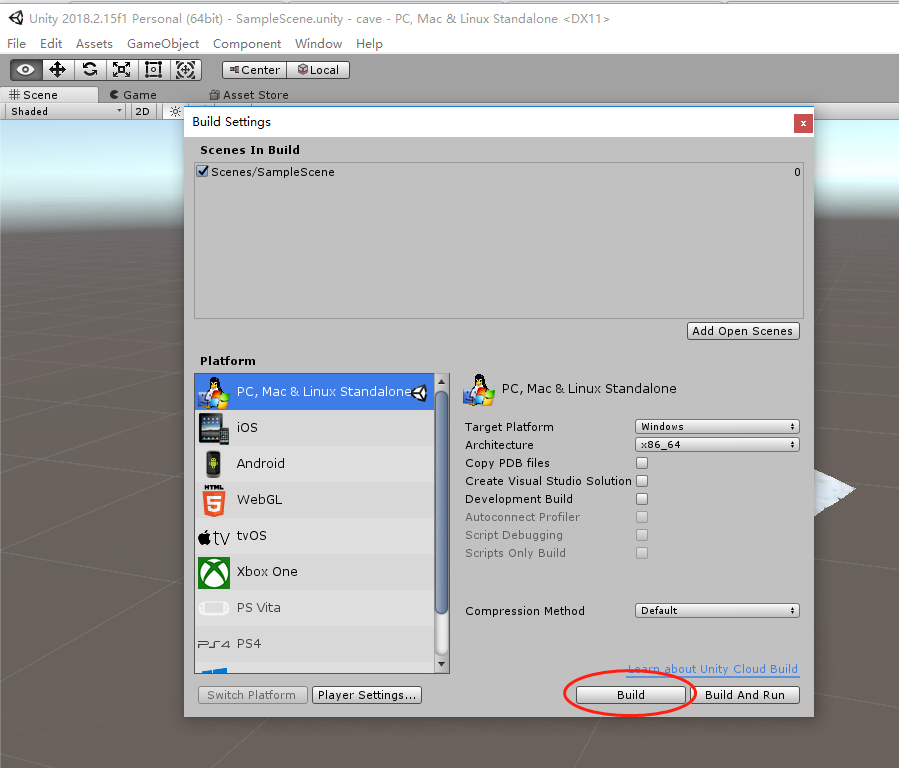Select the Xbox One platform icon

pos(214,573)
